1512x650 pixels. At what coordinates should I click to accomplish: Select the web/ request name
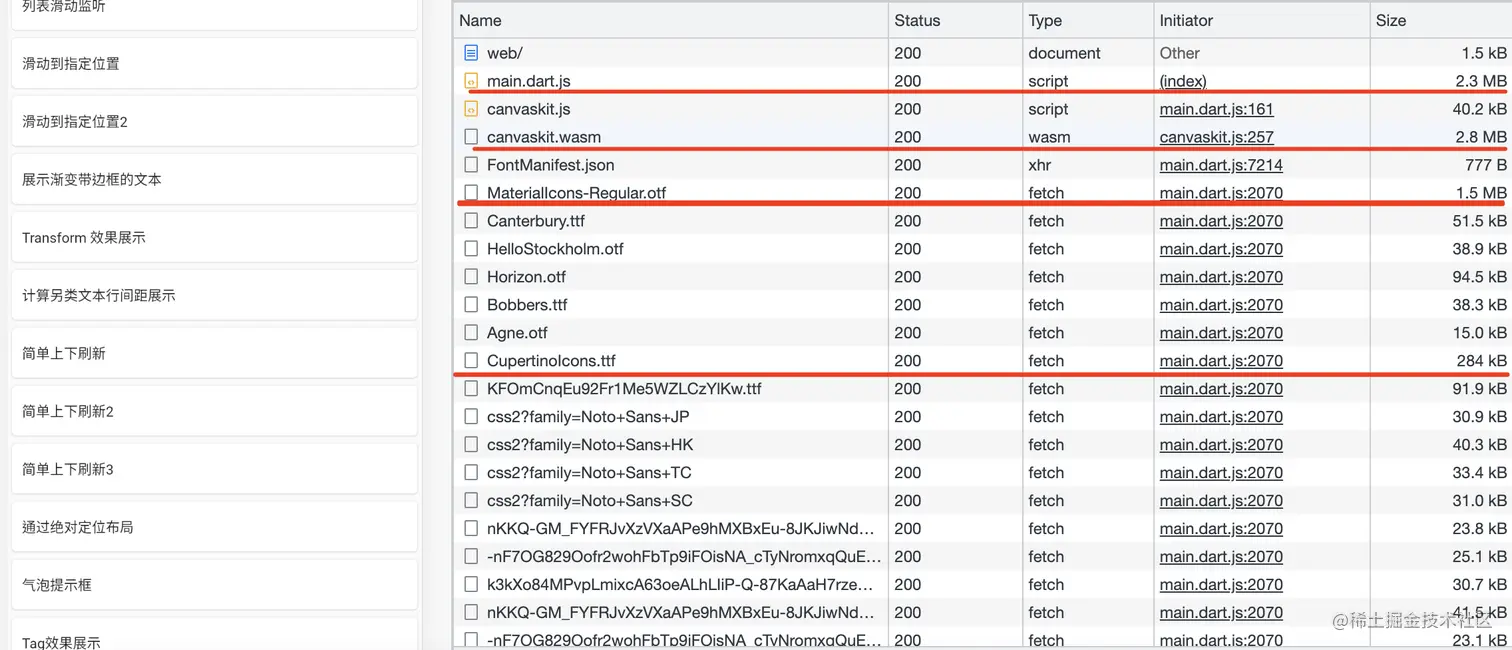[504, 53]
